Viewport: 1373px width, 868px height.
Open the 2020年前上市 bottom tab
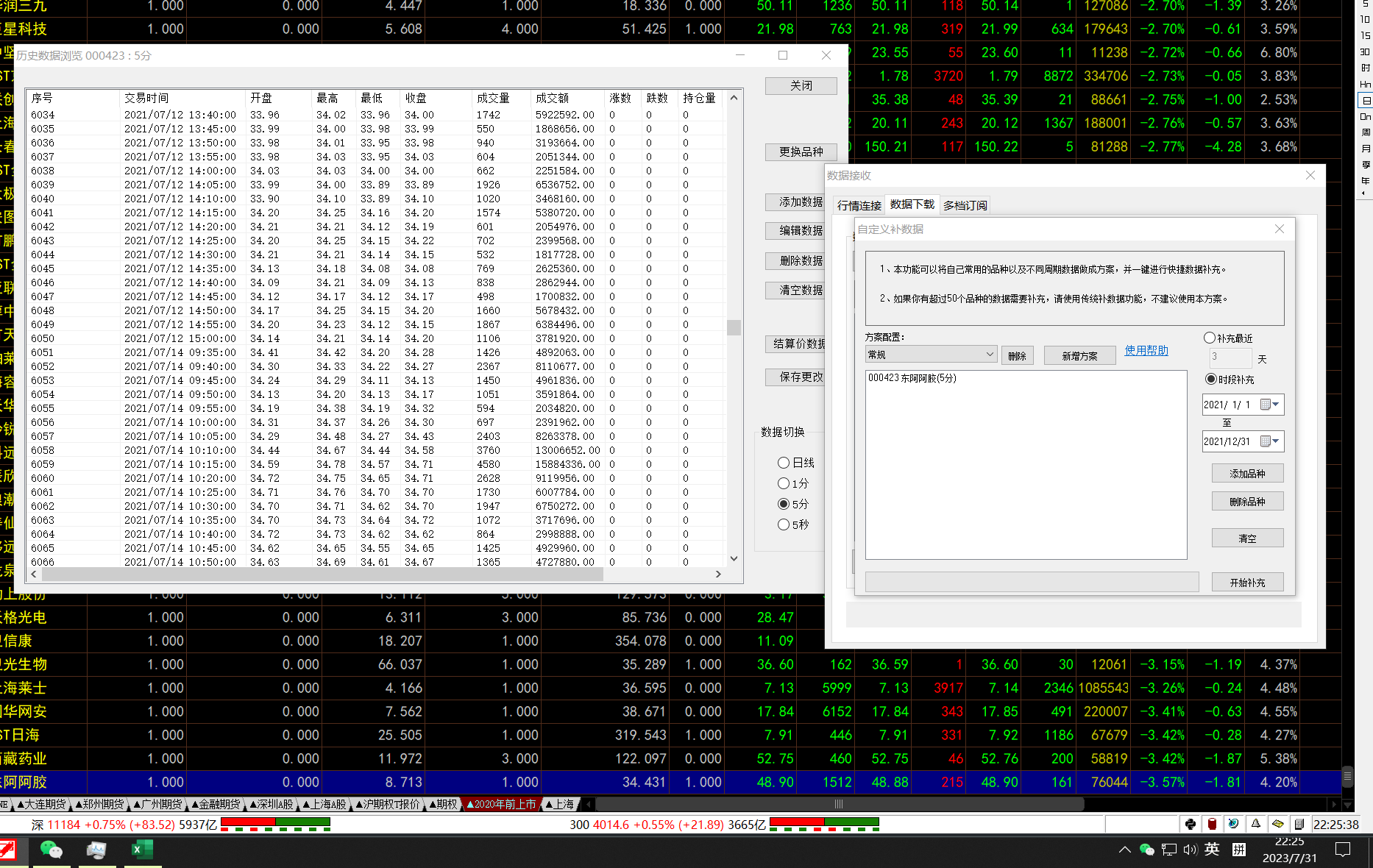coord(503,804)
